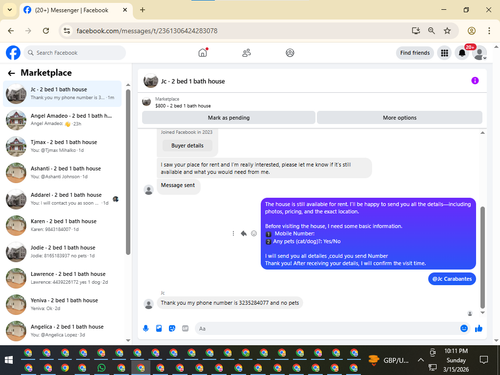
Task: Open Karen conversation
Action: (x=62, y=225)
